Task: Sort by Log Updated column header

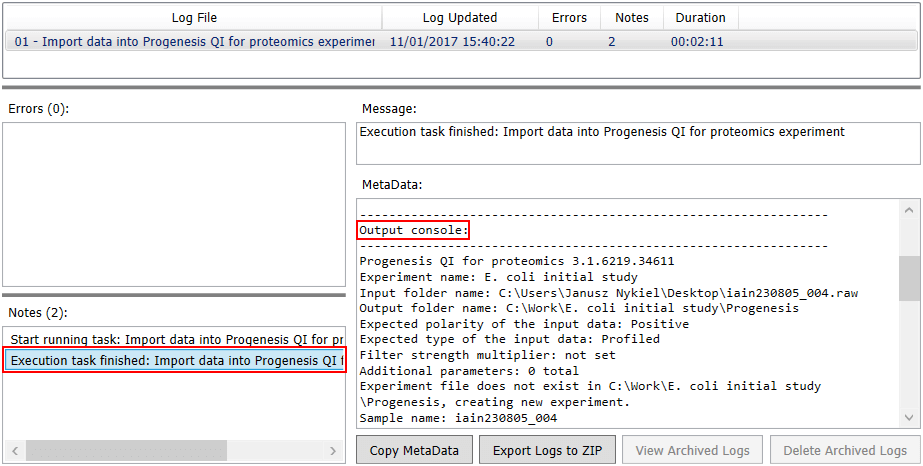Action: pyautogui.click(x=460, y=18)
